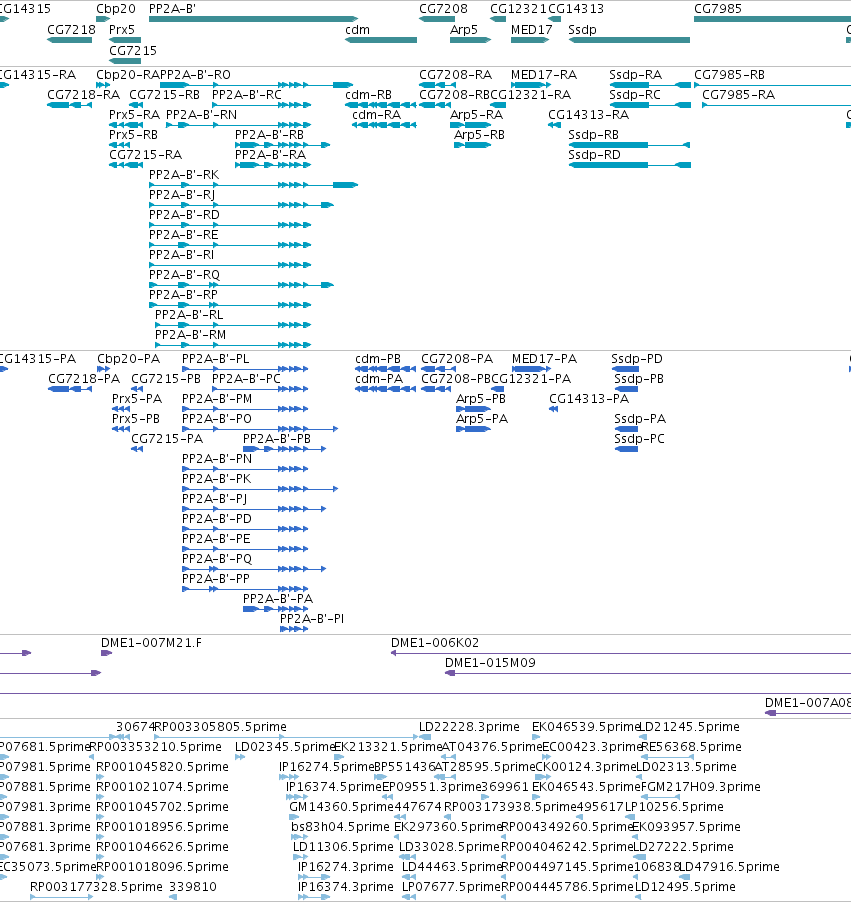
Task: Click transcript MED17-RA label
Action: [x=543, y=75]
